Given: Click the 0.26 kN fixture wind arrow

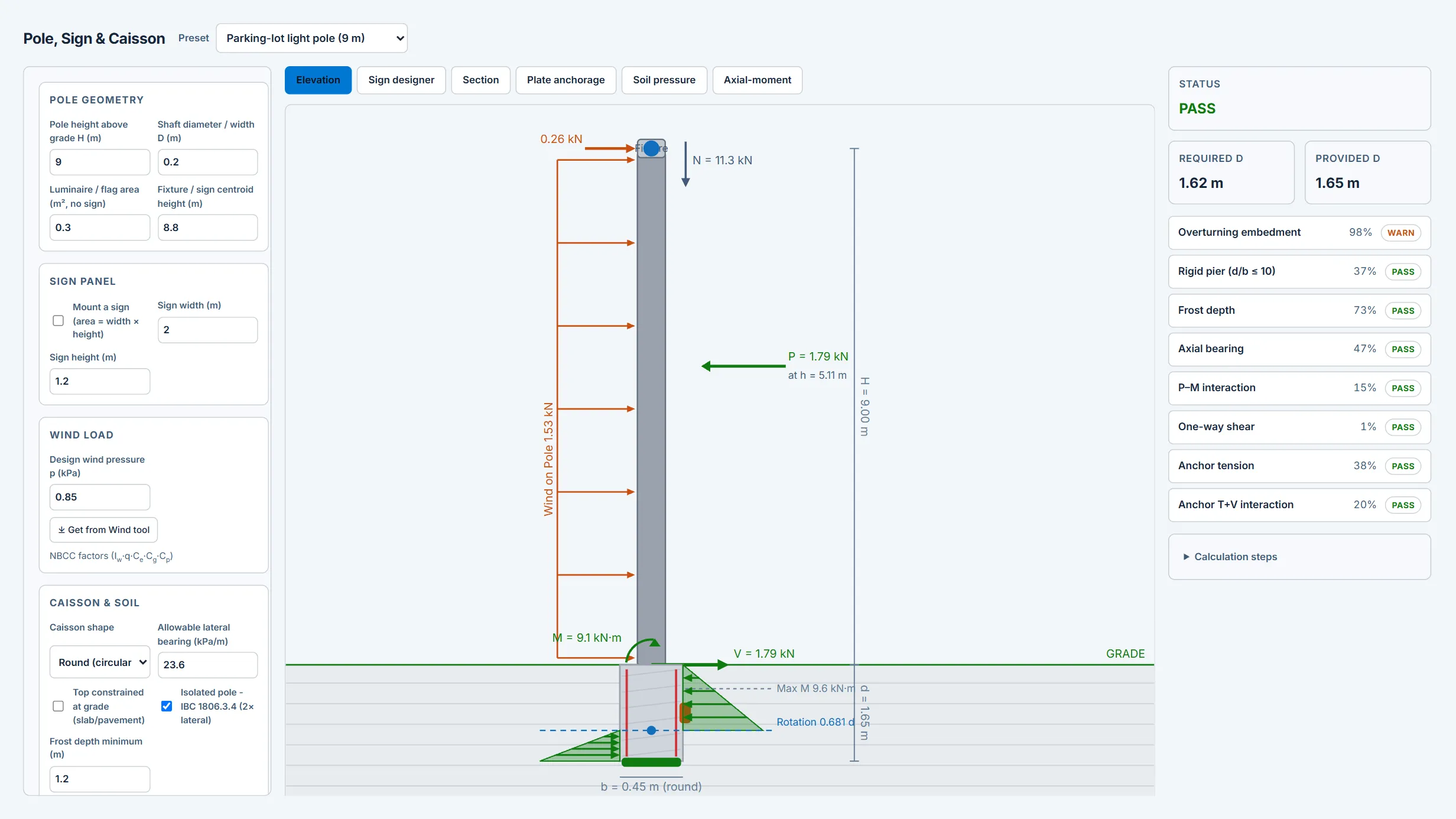Looking at the screenshot, I should [x=609, y=148].
